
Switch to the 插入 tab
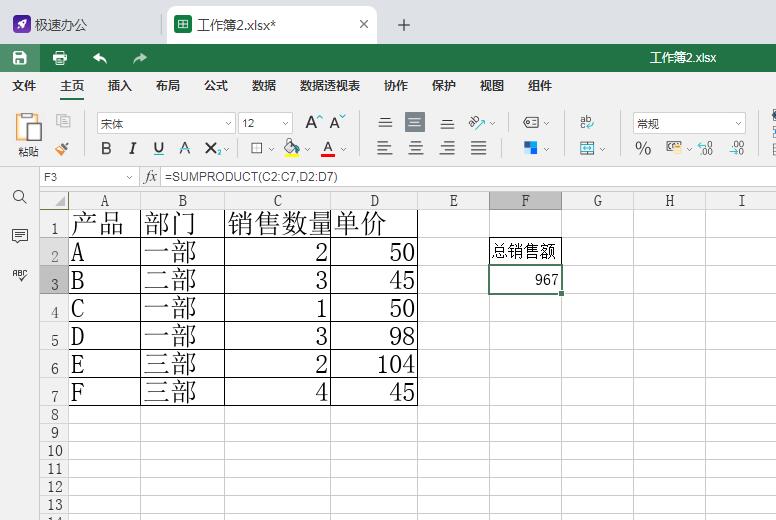[120, 86]
